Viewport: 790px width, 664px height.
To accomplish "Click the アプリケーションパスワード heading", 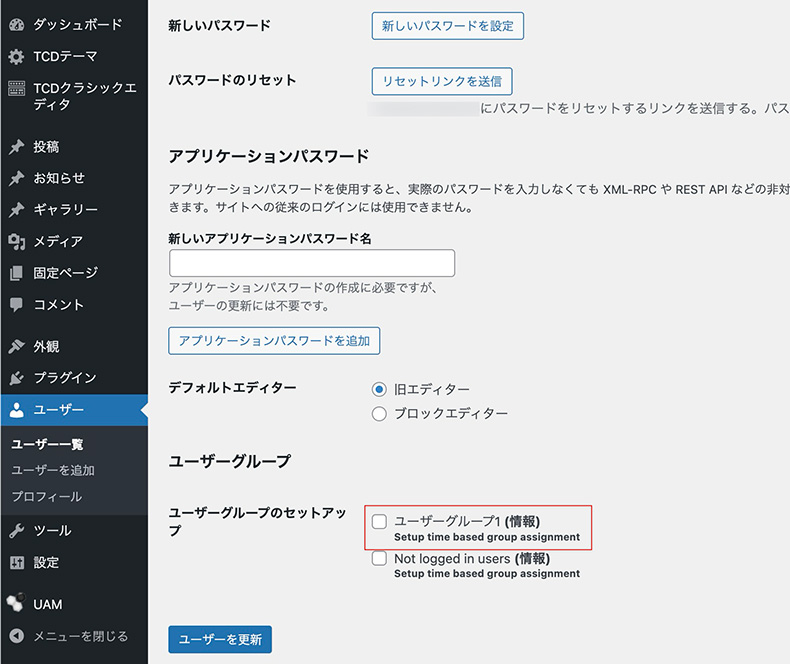I will (269, 156).
